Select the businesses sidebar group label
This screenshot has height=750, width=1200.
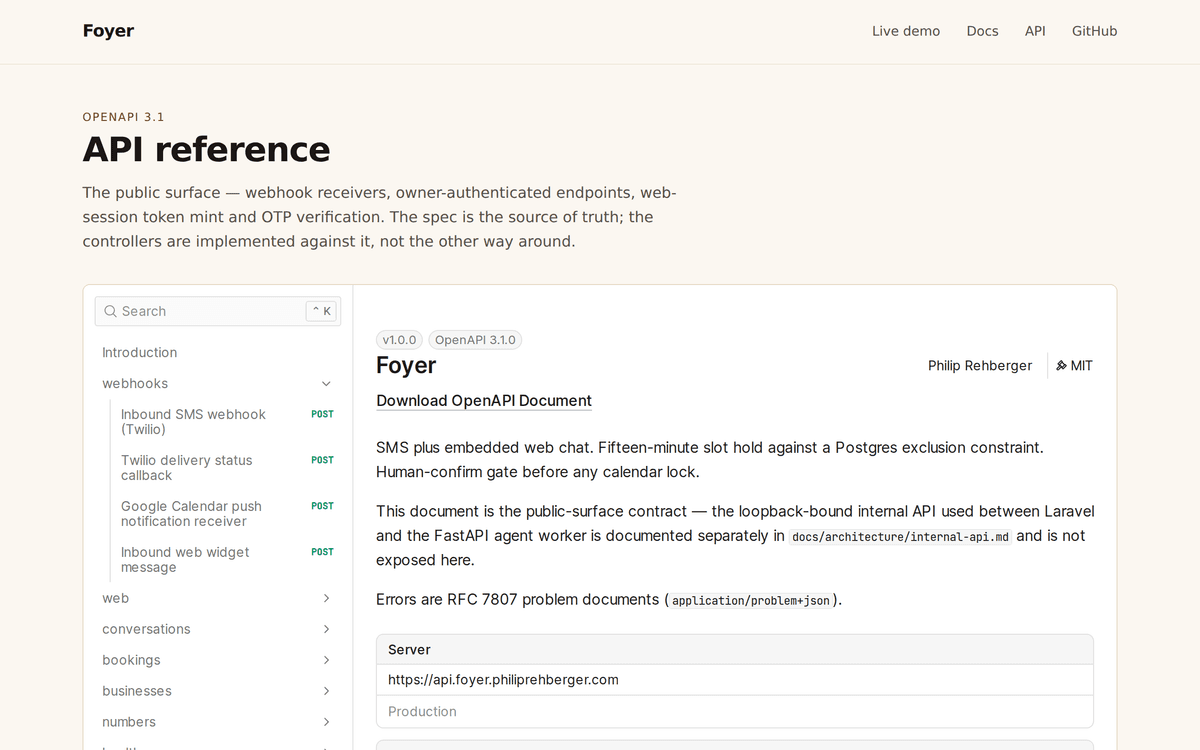coord(137,691)
